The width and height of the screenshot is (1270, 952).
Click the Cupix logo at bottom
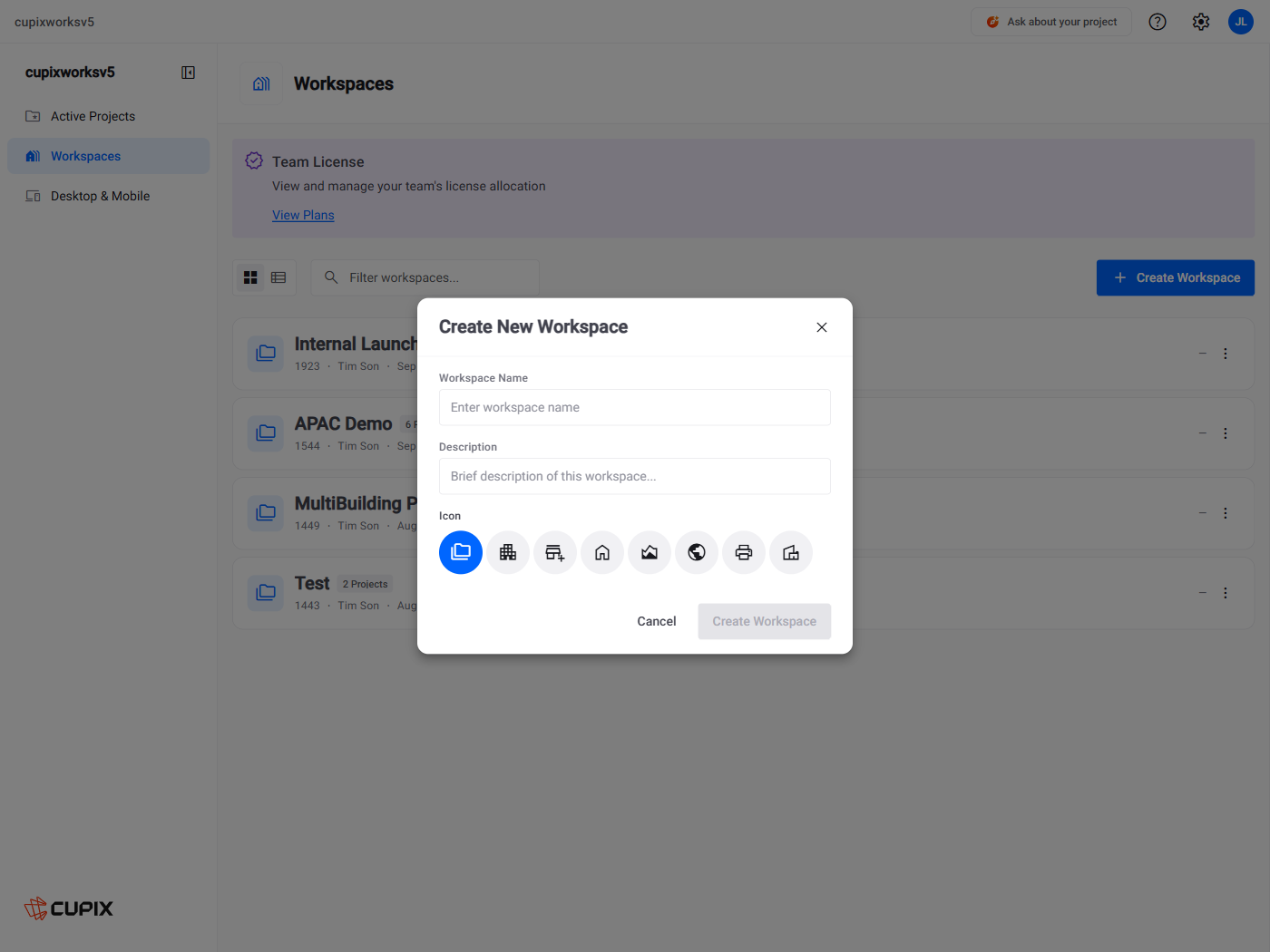(x=69, y=908)
